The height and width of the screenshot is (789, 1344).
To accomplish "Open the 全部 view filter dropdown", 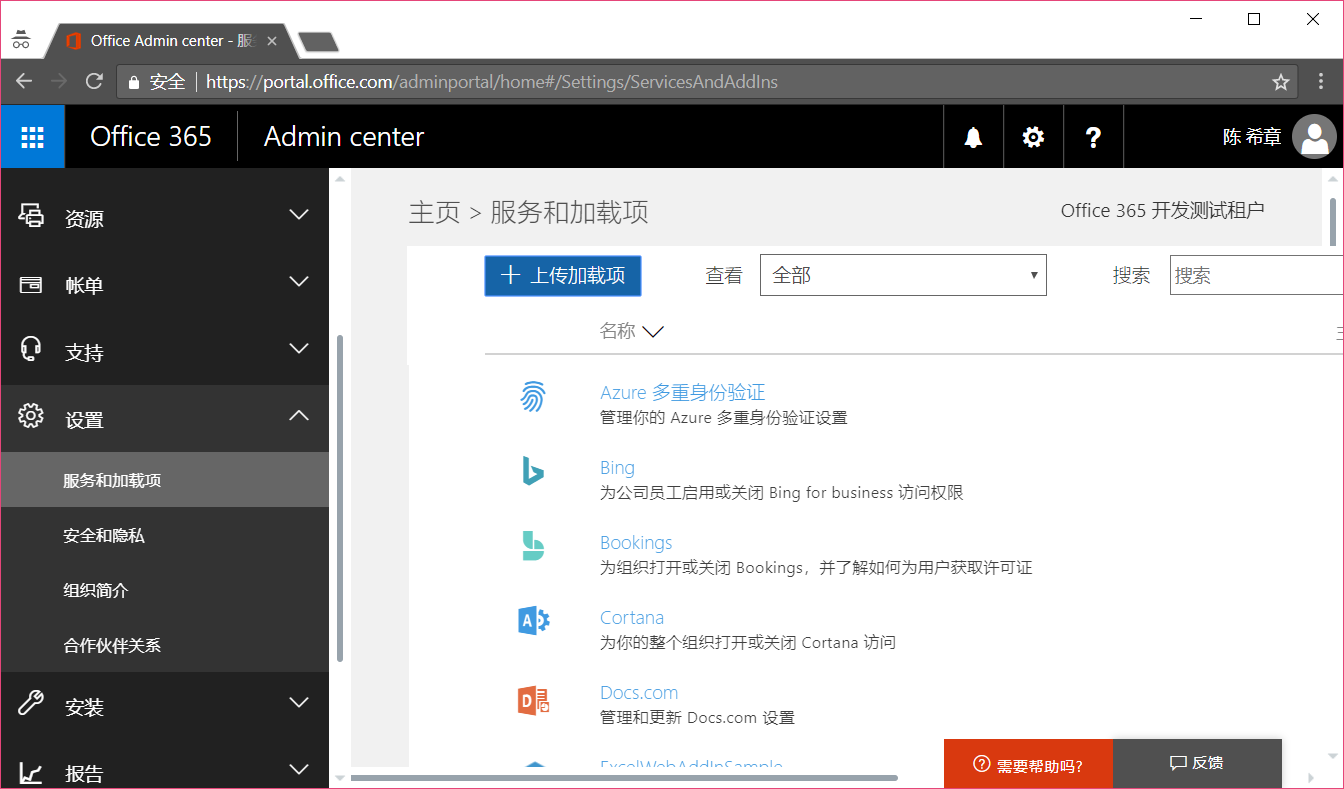I will 902,274.
